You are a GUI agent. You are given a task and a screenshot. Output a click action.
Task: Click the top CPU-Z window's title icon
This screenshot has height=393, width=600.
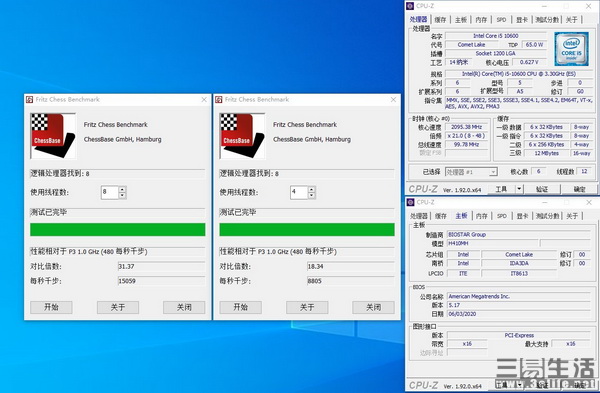(x=410, y=6)
